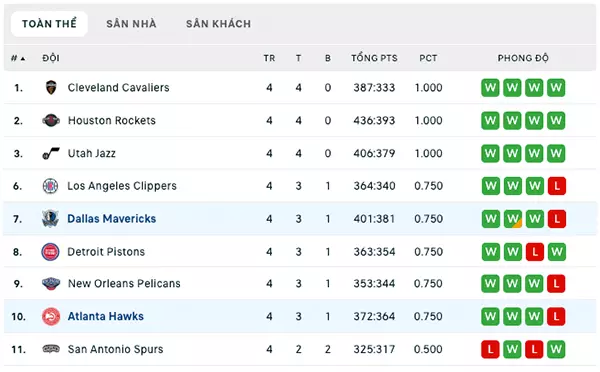
Task: Switch to the SÂN KHÁCH tab
Action: (218, 24)
